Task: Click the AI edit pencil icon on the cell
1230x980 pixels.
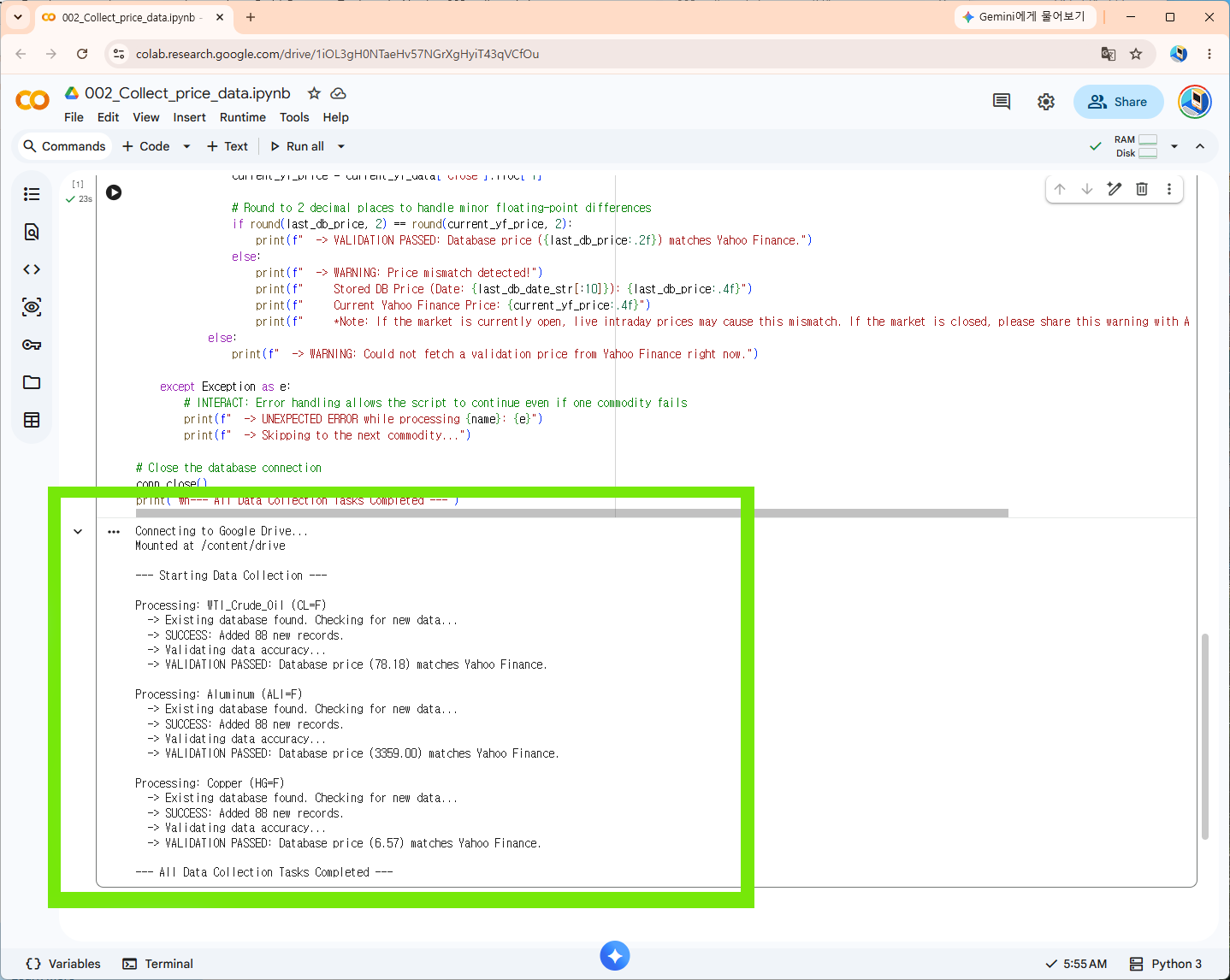Action: (1115, 189)
